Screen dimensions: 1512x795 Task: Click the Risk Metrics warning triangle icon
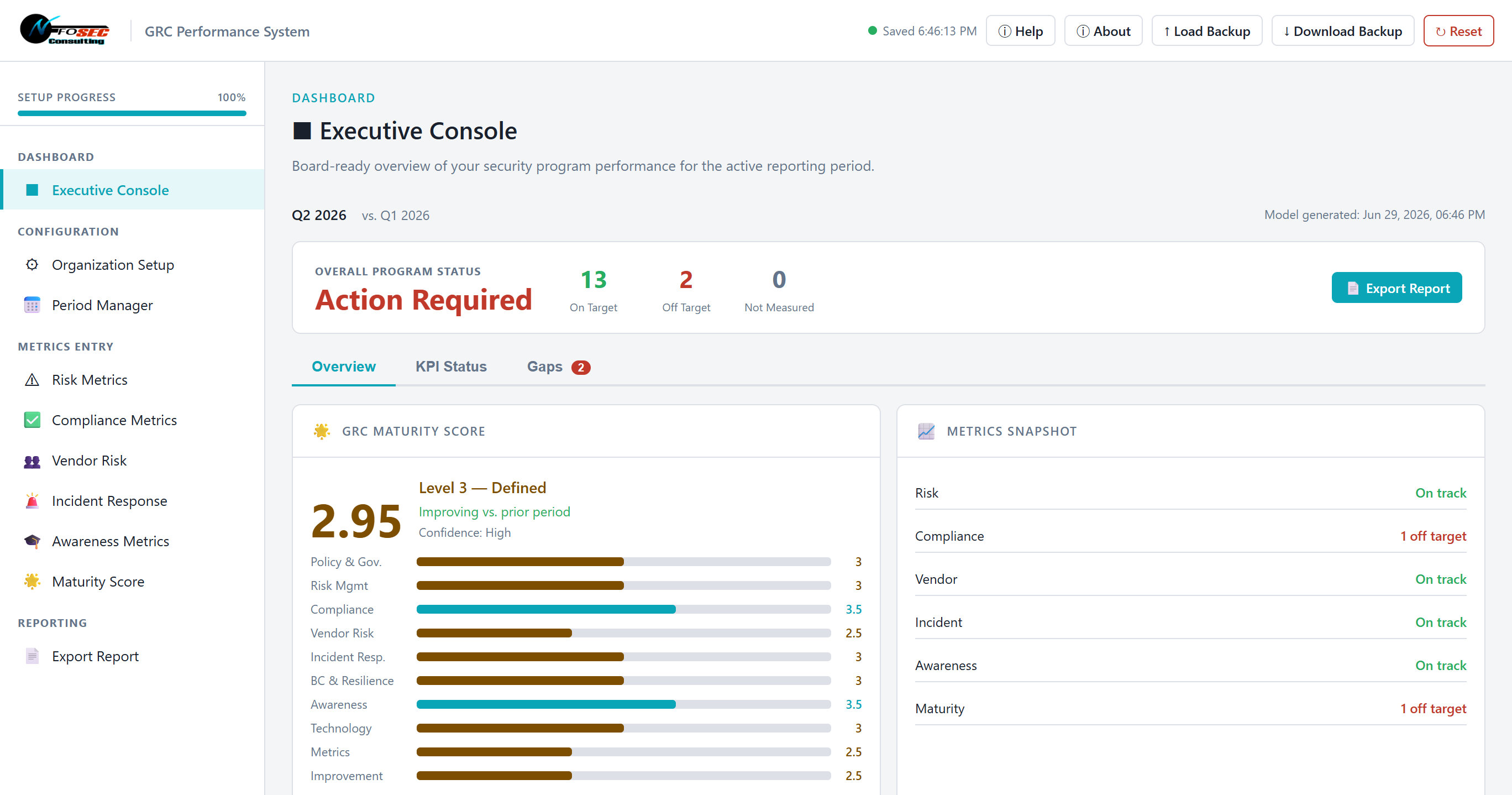(32, 380)
